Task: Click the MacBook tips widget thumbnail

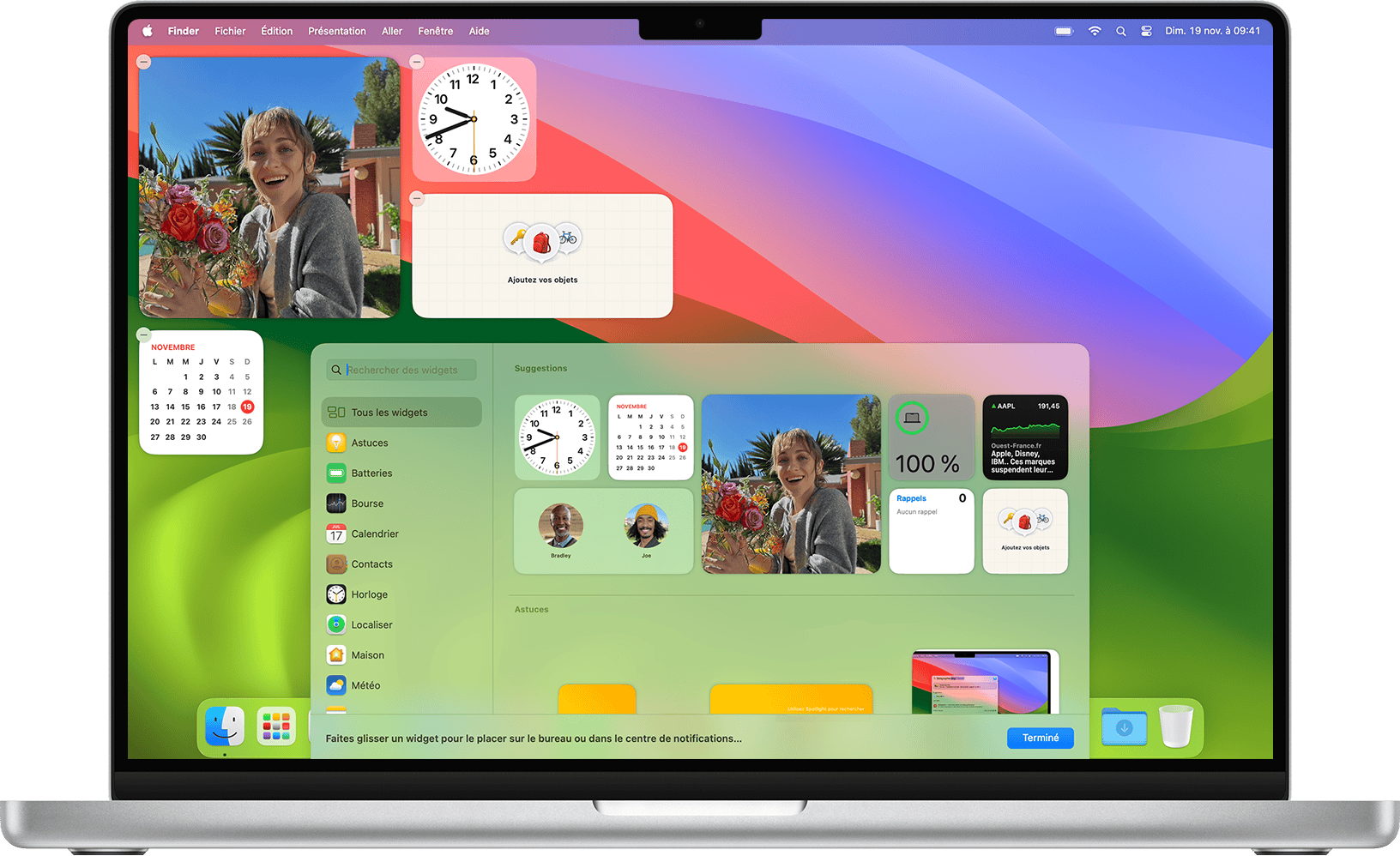Action: coord(986,682)
